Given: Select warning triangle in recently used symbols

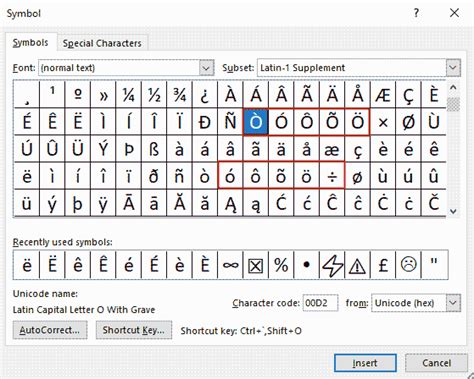Looking at the screenshot, I should [357, 265].
